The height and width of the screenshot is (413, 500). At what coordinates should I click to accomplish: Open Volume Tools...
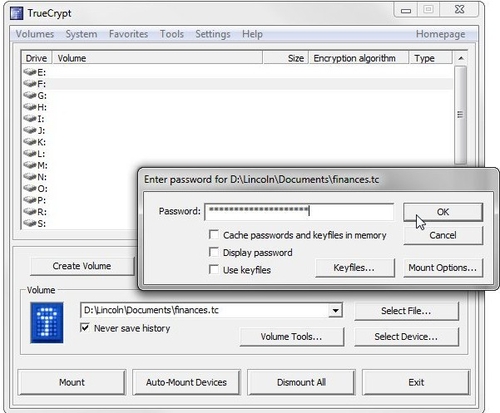tap(291, 337)
